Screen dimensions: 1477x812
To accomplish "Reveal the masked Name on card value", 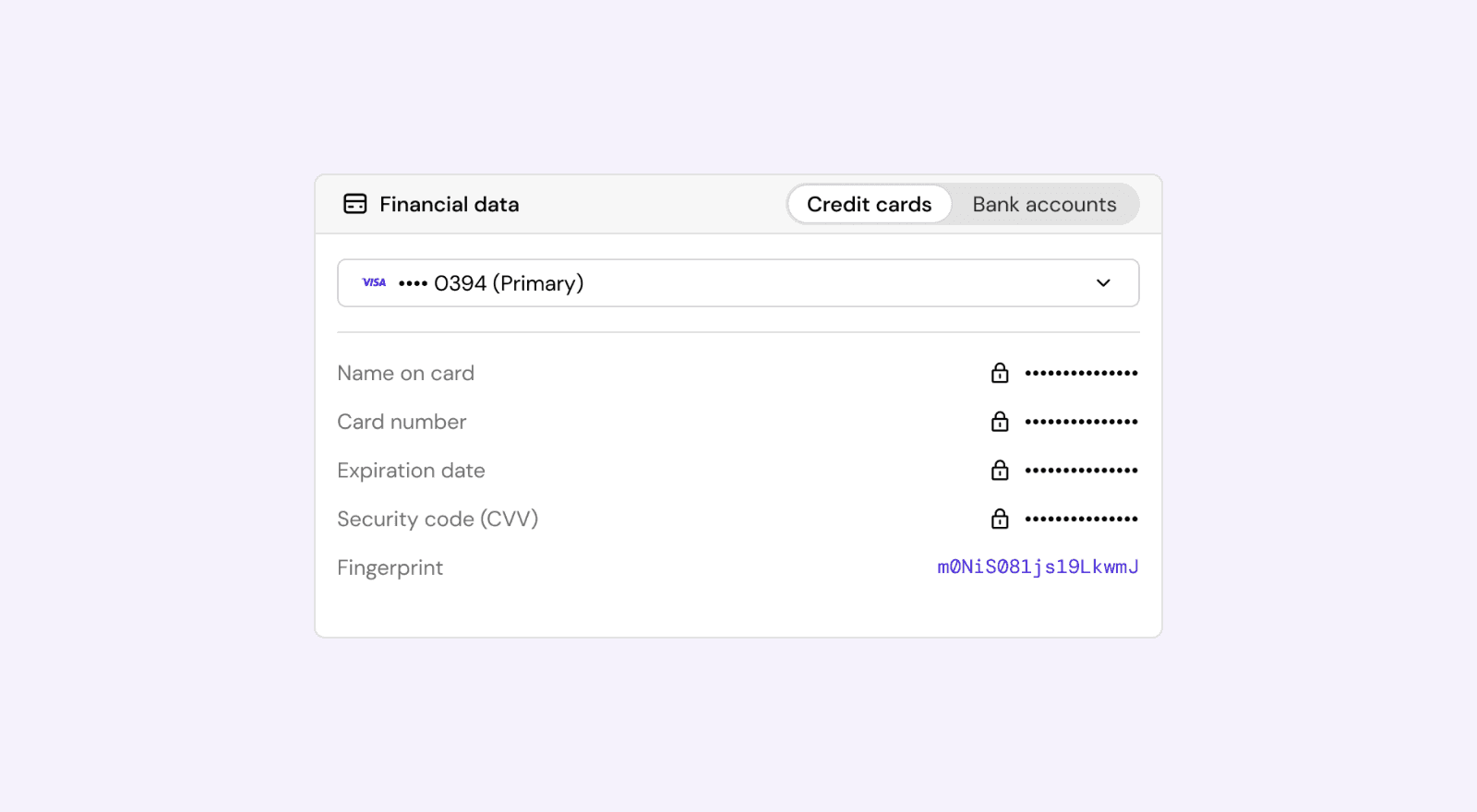I will tap(1081, 373).
